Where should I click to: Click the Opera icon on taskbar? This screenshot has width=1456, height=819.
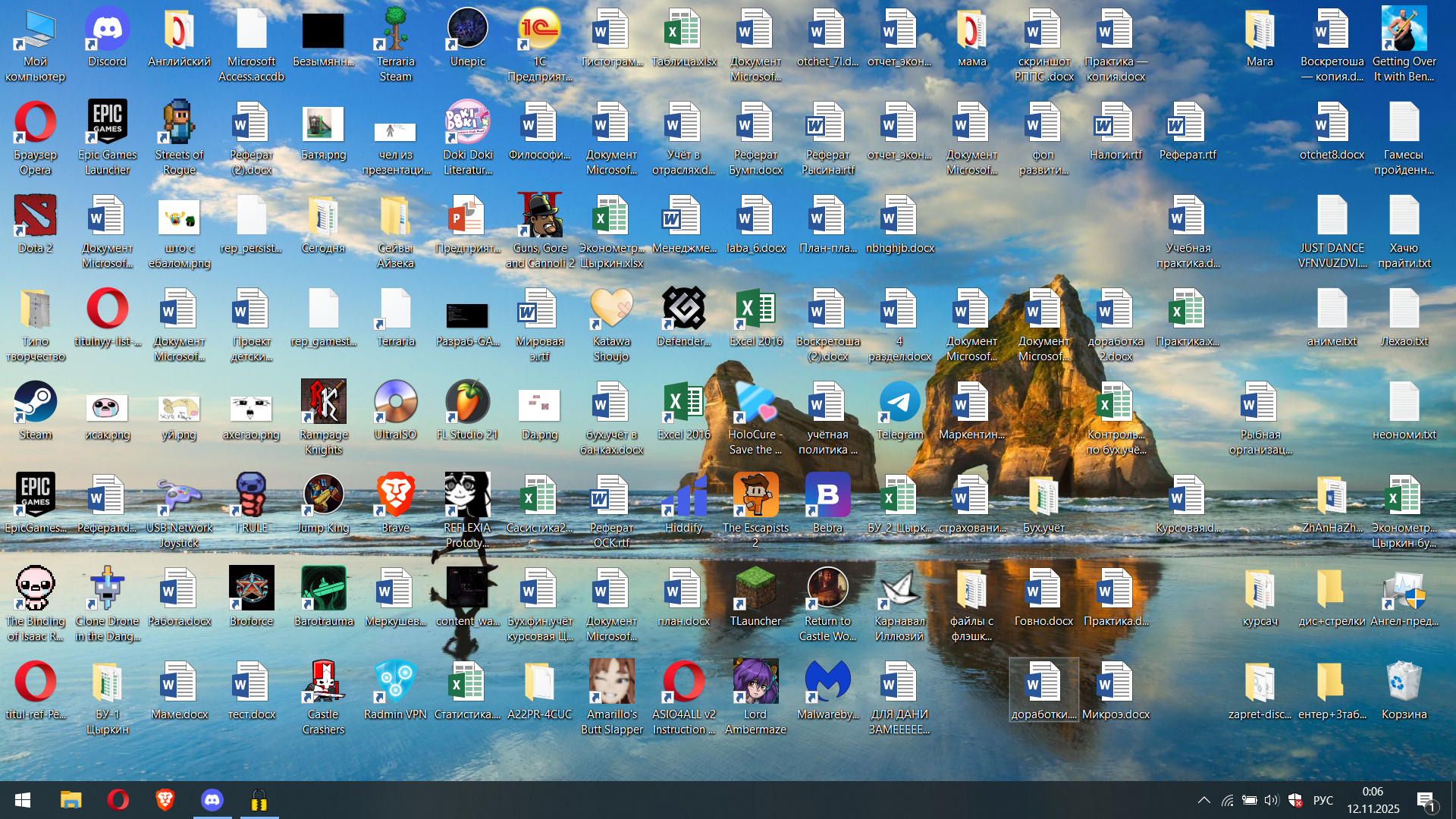point(118,800)
